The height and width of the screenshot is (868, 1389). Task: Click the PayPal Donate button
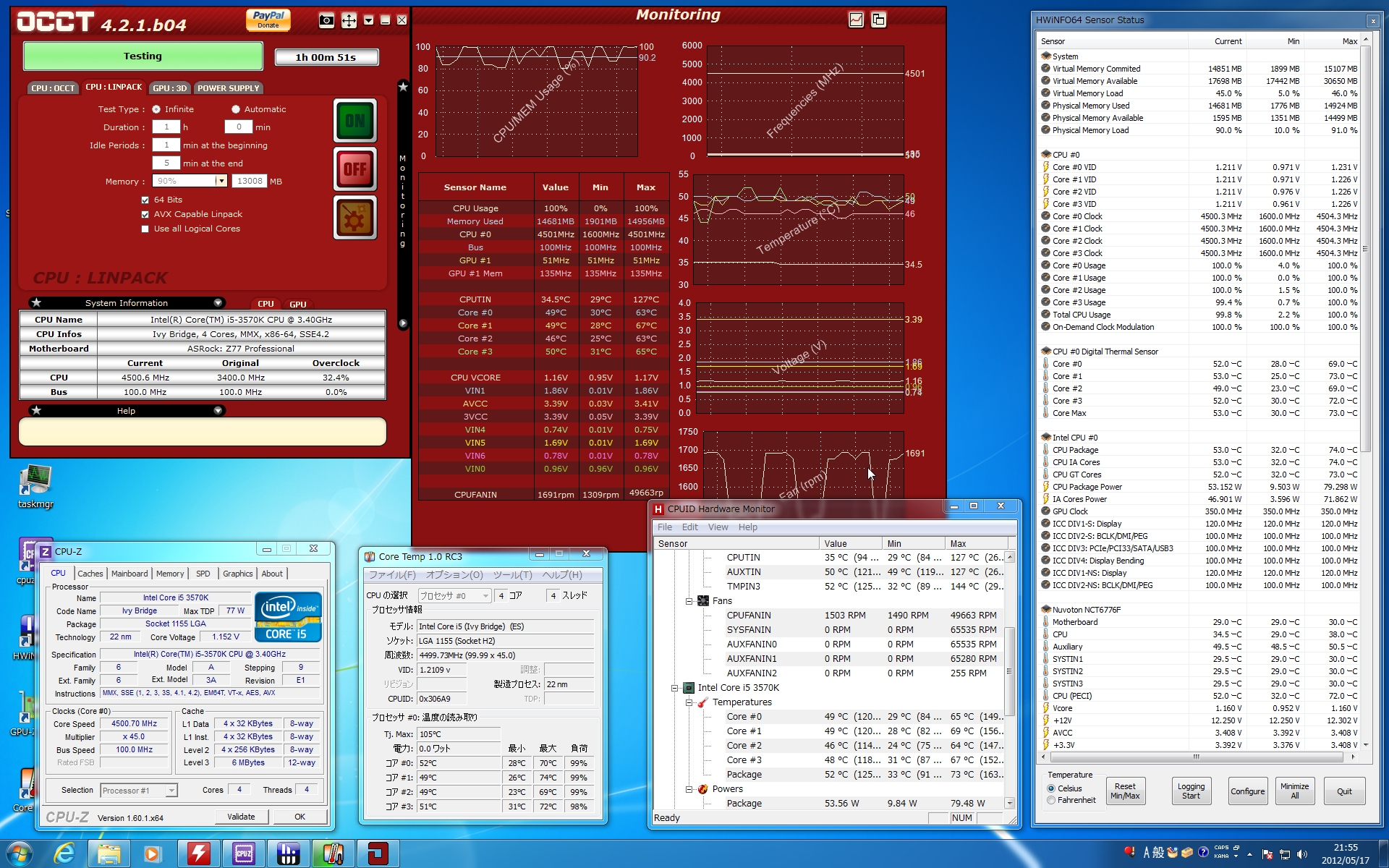coord(268,20)
